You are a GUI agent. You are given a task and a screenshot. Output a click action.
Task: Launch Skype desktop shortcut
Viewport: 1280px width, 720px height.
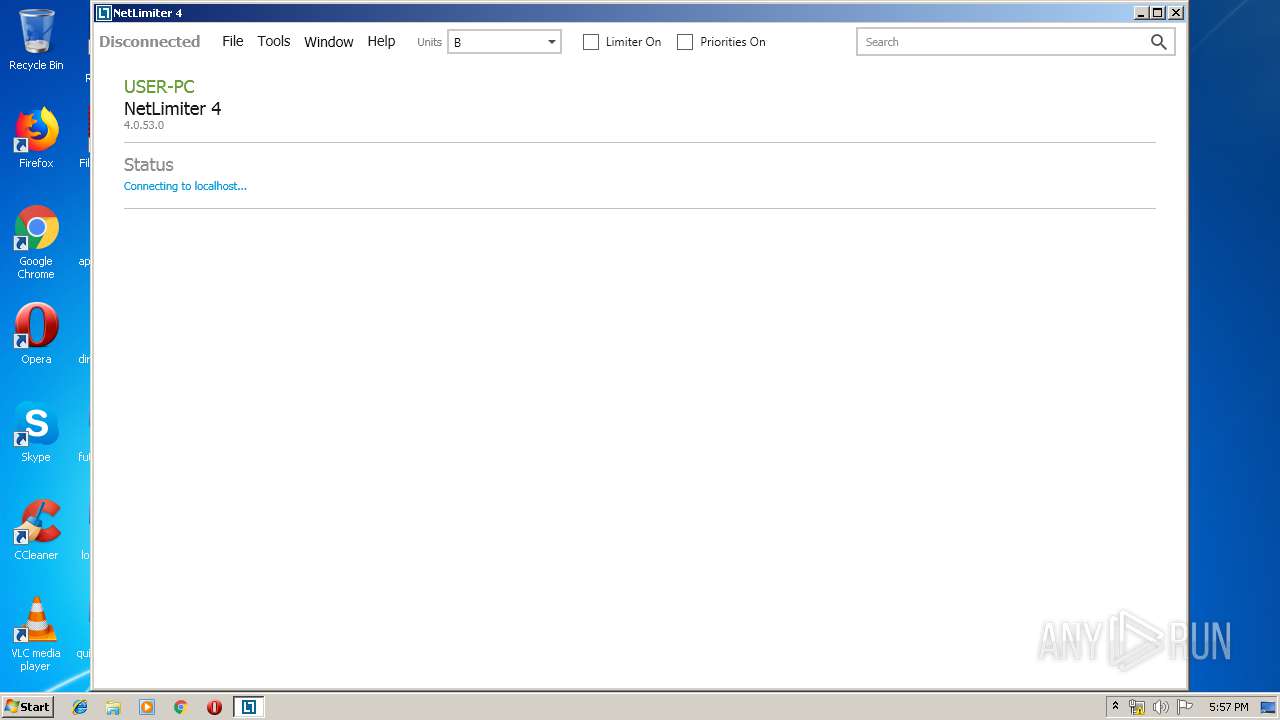click(36, 432)
